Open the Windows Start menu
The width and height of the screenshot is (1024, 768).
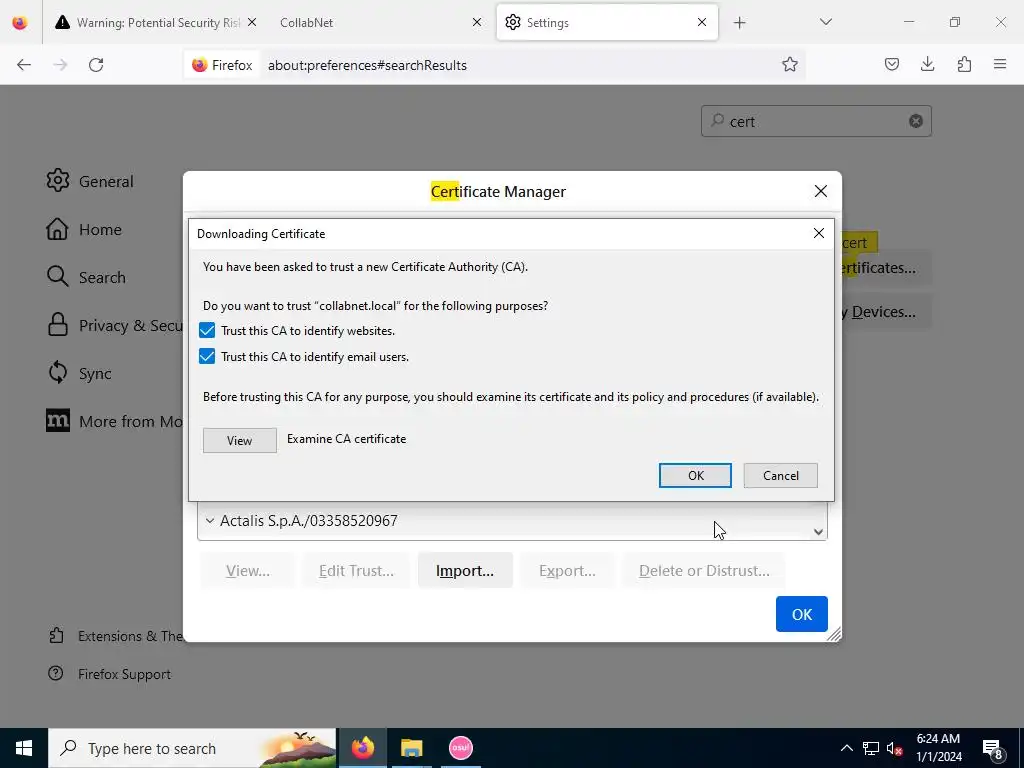click(24, 748)
